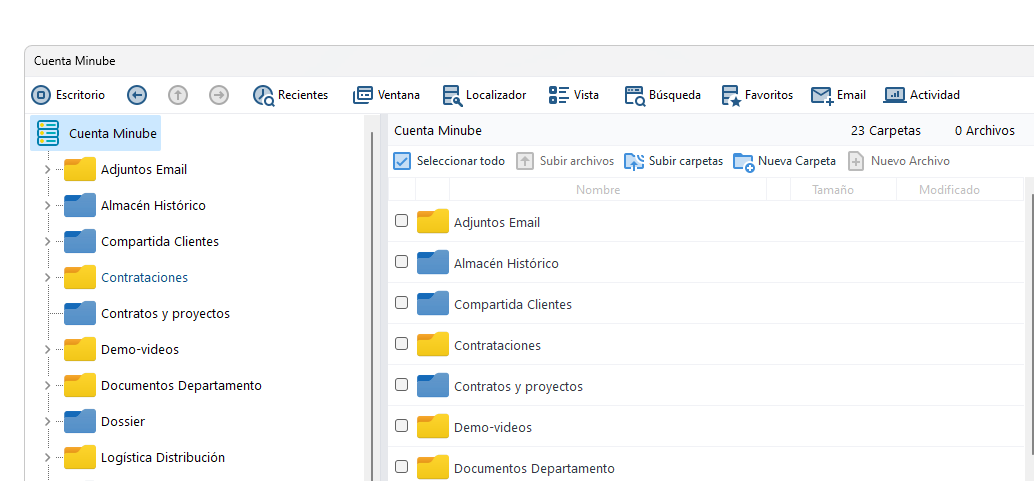The width and height of the screenshot is (1034, 481).
Task: Expand Documentos Departamento tree node
Action: [x=47, y=385]
